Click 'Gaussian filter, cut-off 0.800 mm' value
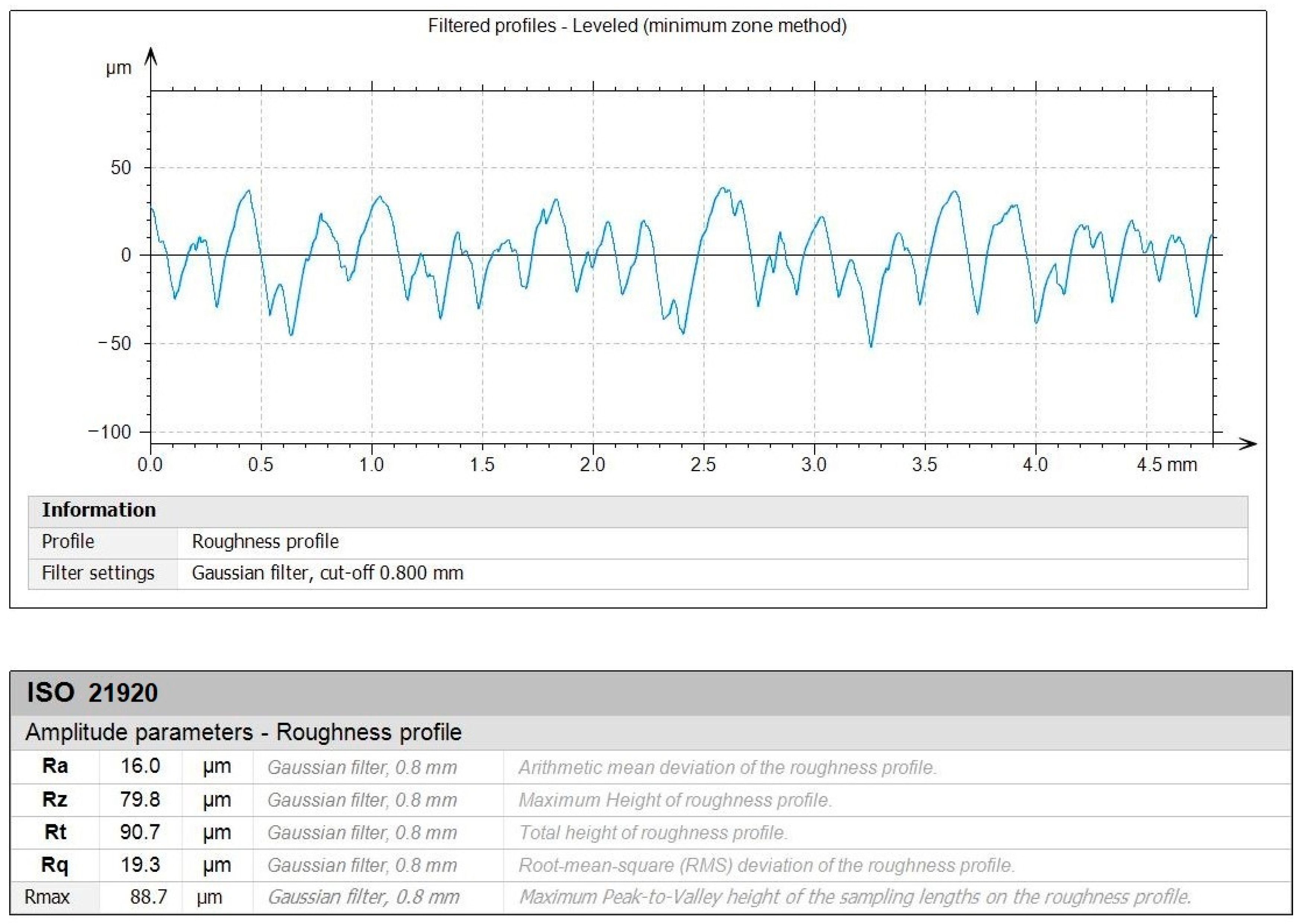1302x924 pixels. 327,572
